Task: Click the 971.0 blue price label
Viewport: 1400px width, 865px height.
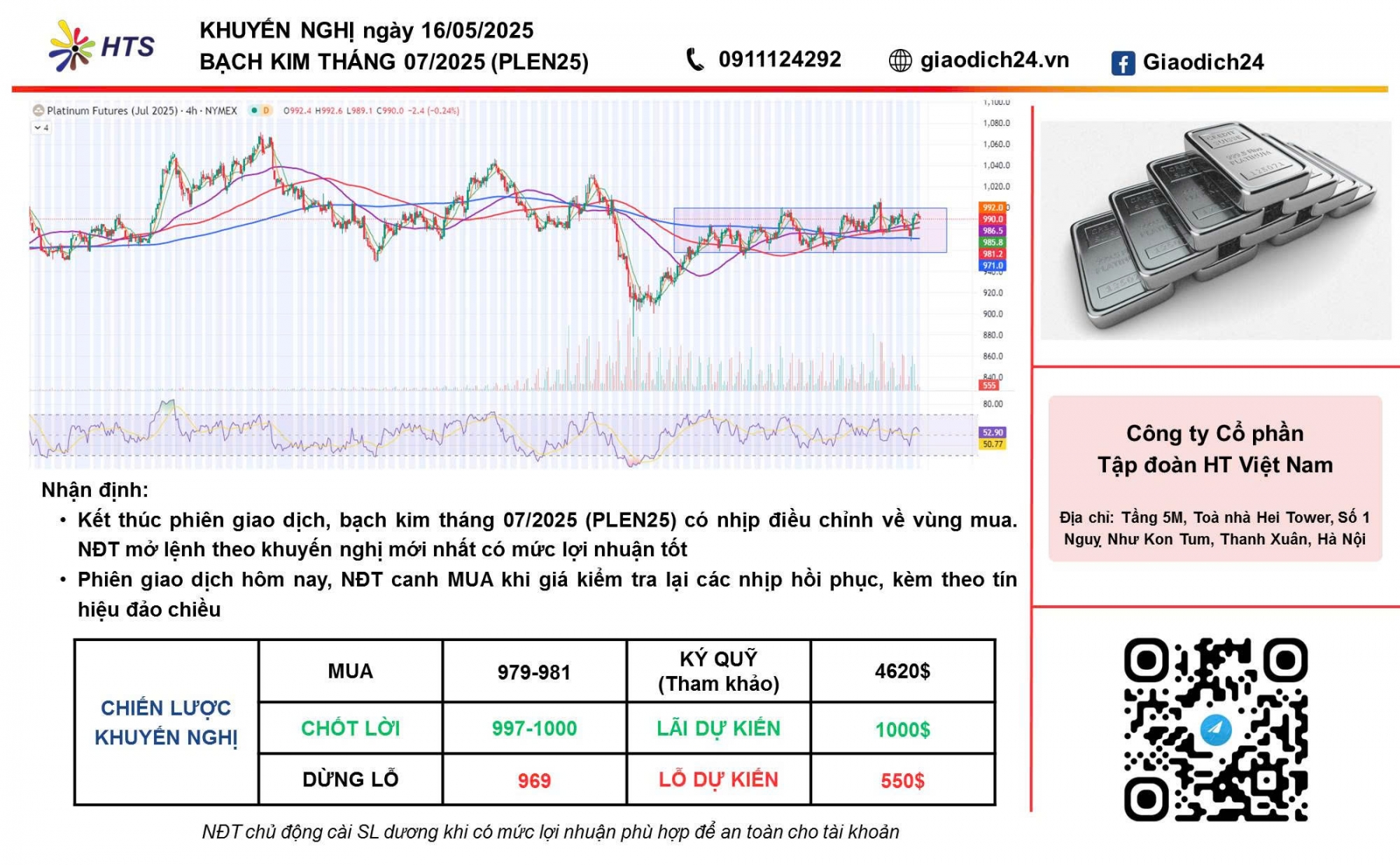Action: (992, 266)
